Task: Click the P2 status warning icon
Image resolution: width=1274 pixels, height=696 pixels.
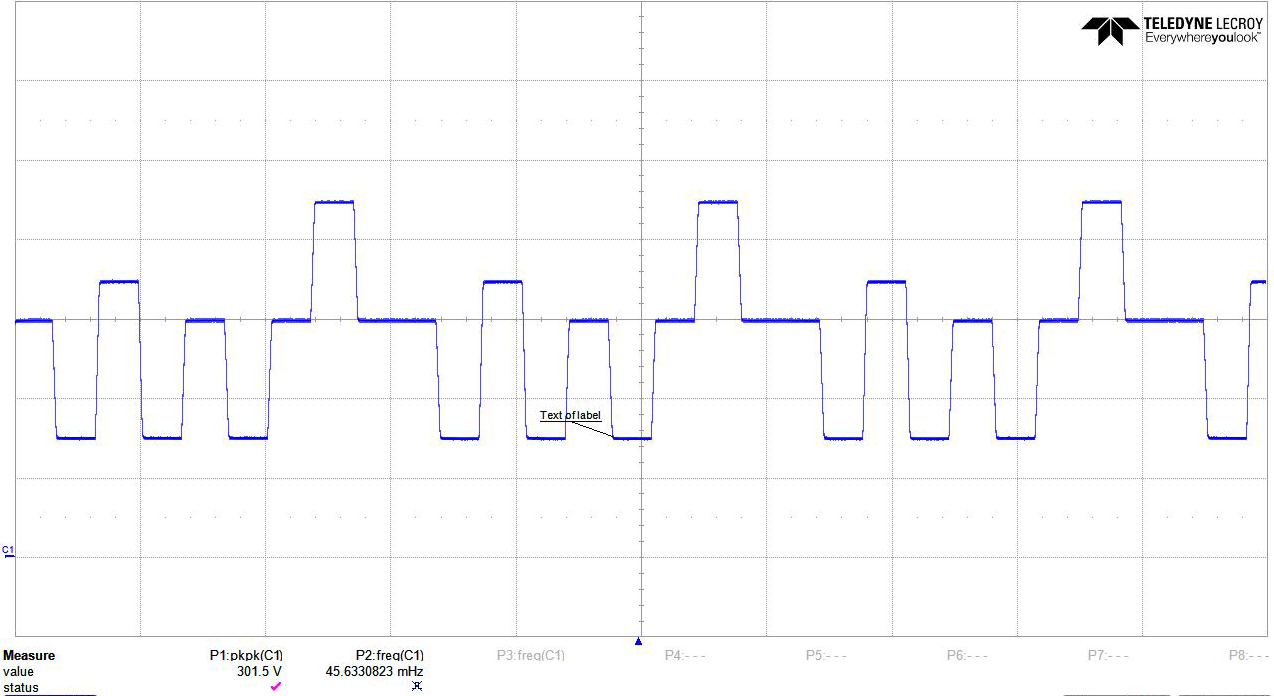Action: click(x=417, y=686)
